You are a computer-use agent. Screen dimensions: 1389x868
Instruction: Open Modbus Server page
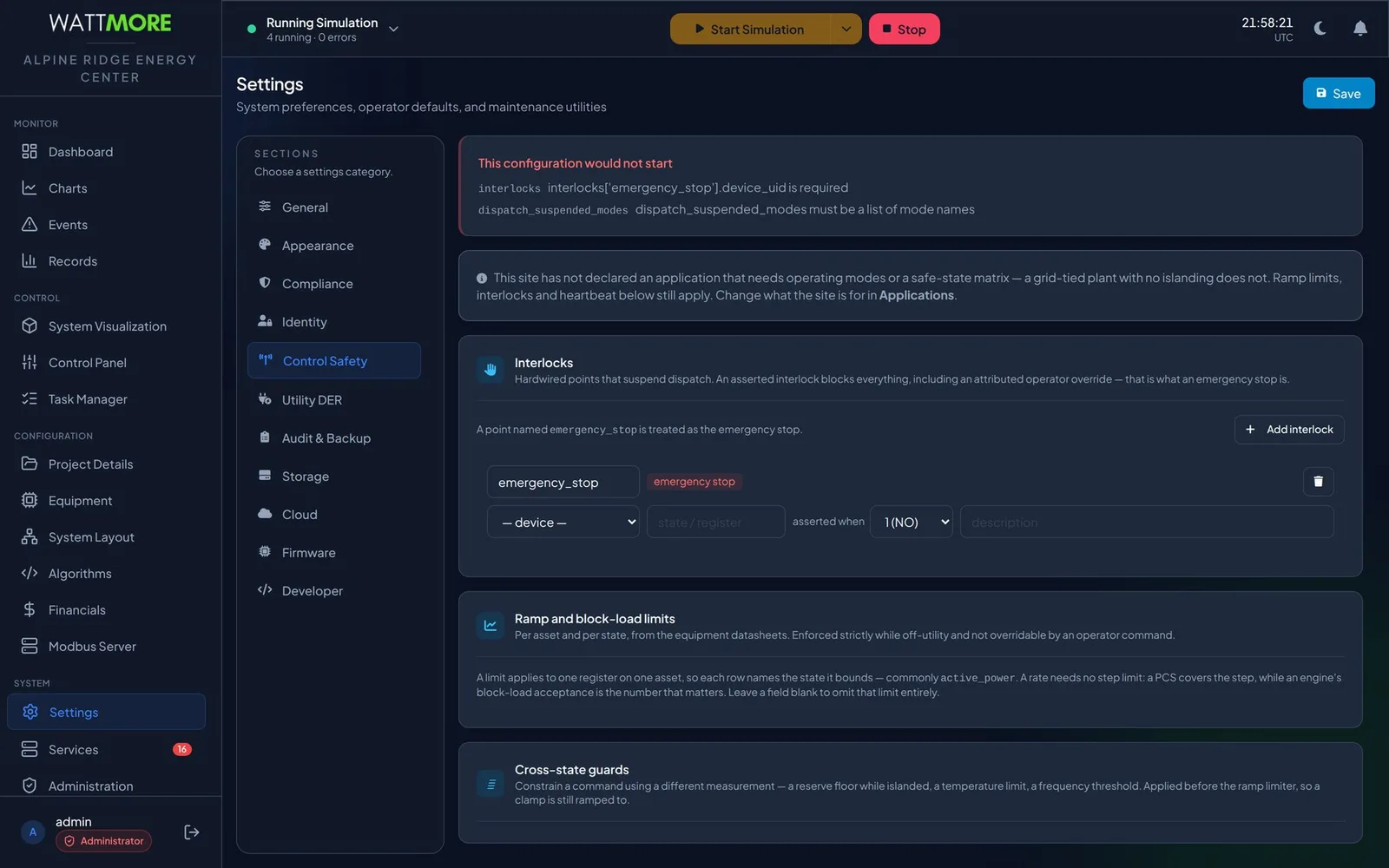coord(106,647)
